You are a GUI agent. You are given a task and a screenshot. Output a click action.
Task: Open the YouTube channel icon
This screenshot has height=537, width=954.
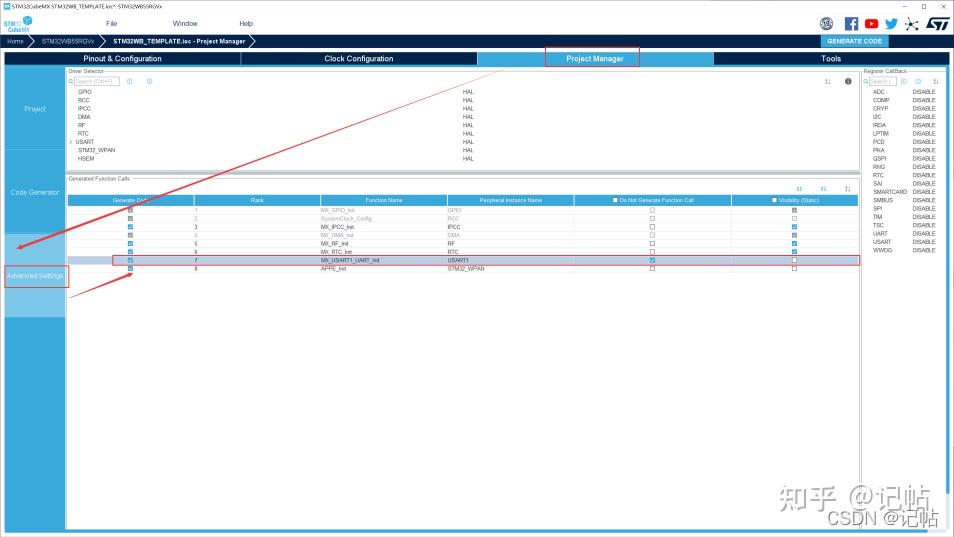[x=871, y=24]
